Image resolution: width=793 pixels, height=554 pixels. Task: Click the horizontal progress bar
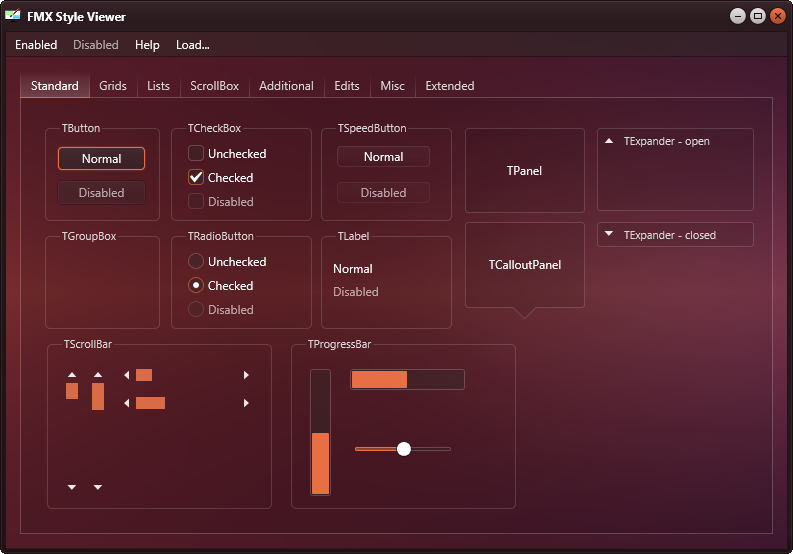(x=407, y=379)
